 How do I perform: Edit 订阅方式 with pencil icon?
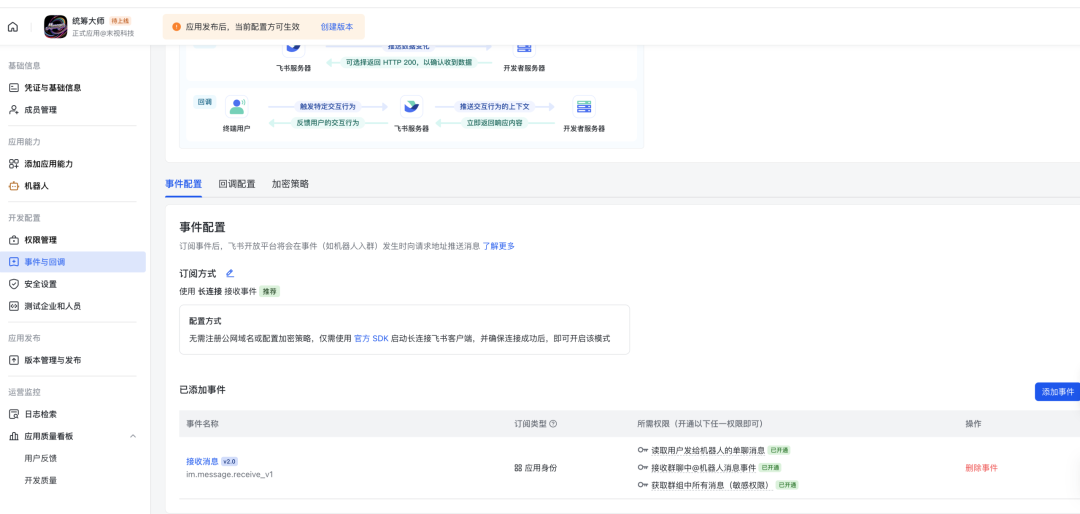click(230, 274)
